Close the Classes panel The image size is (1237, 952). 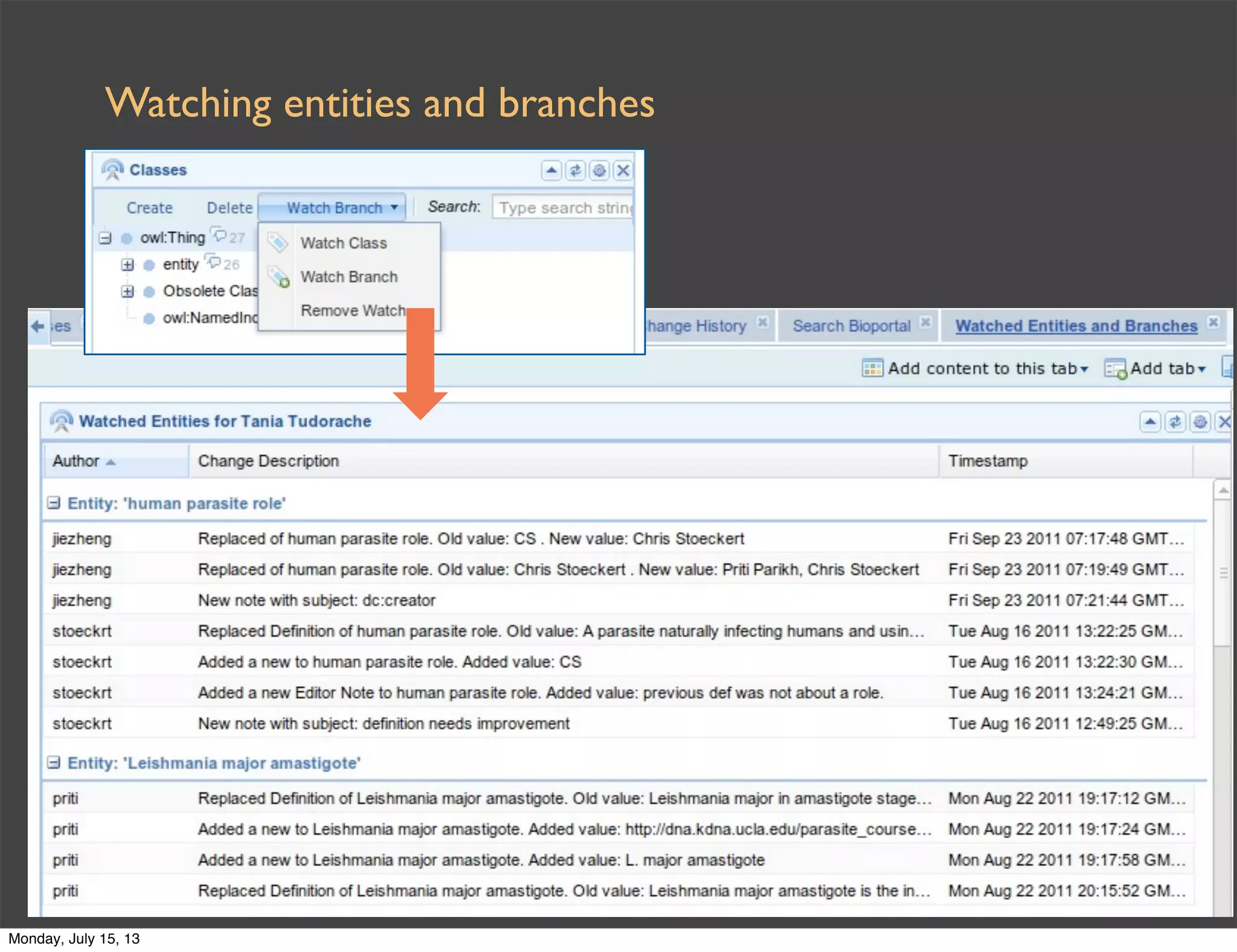pyautogui.click(x=623, y=171)
